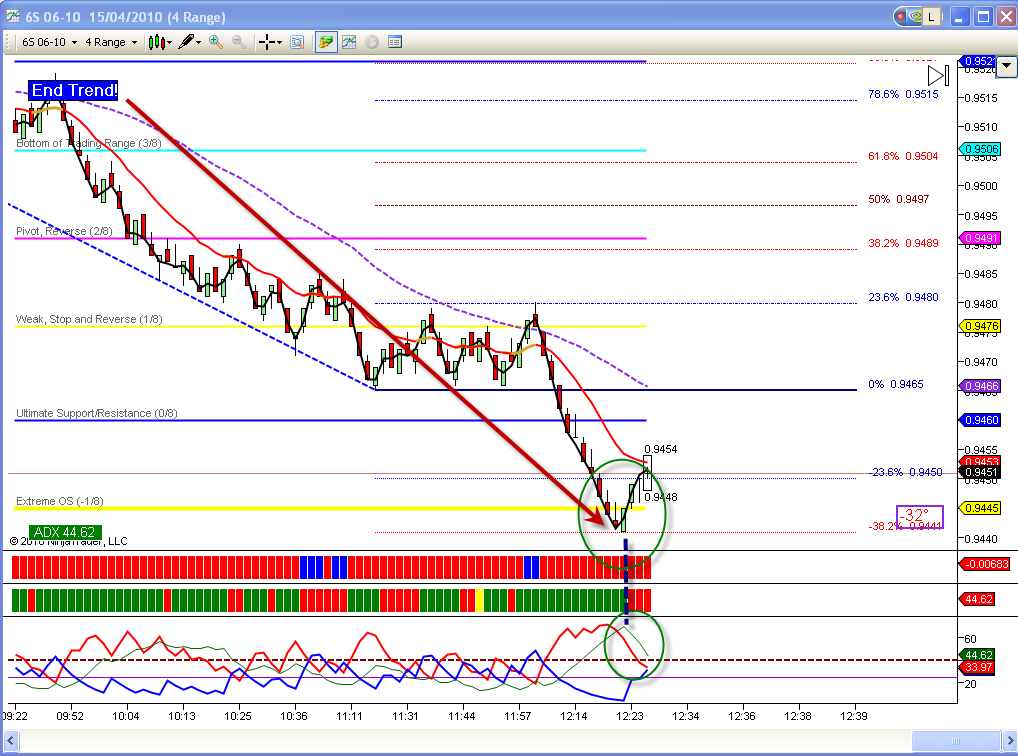Image resolution: width=1018 pixels, height=756 pixels.
Task: Click the Bottom of Trading Range (3/8) label
Action: (89, 143)
